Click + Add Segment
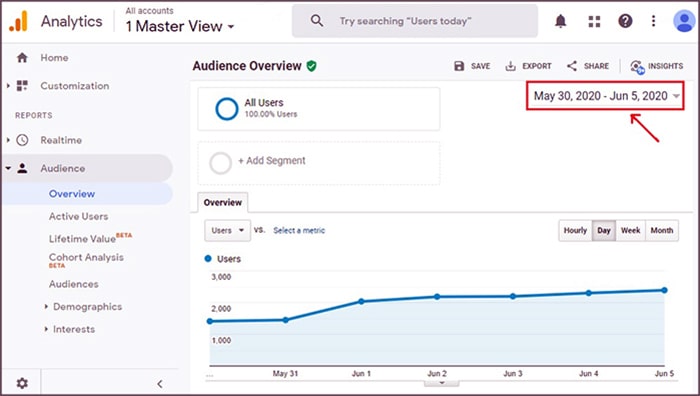 (x=272, y=161)
